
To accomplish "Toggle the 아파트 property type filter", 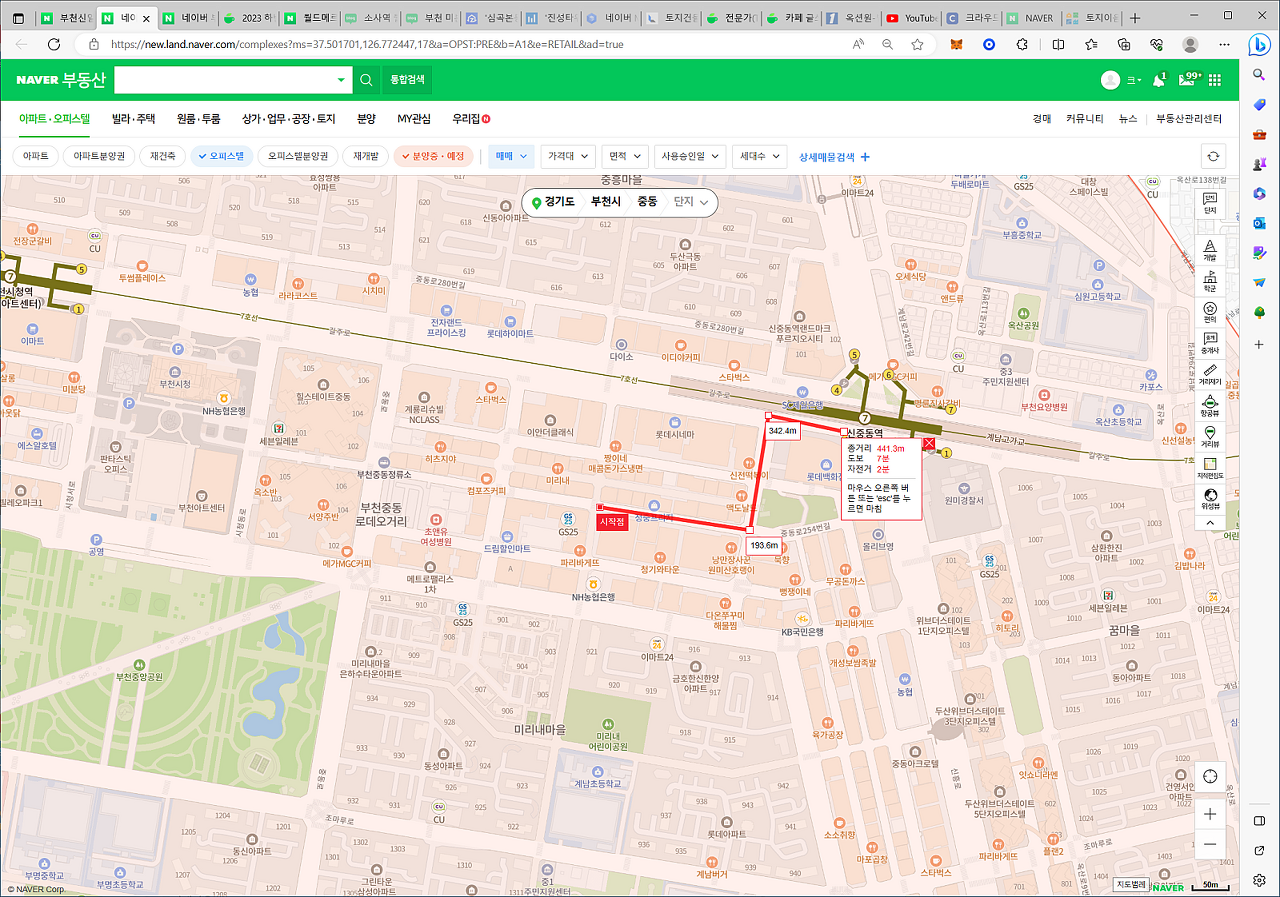I will coord(36,156).
